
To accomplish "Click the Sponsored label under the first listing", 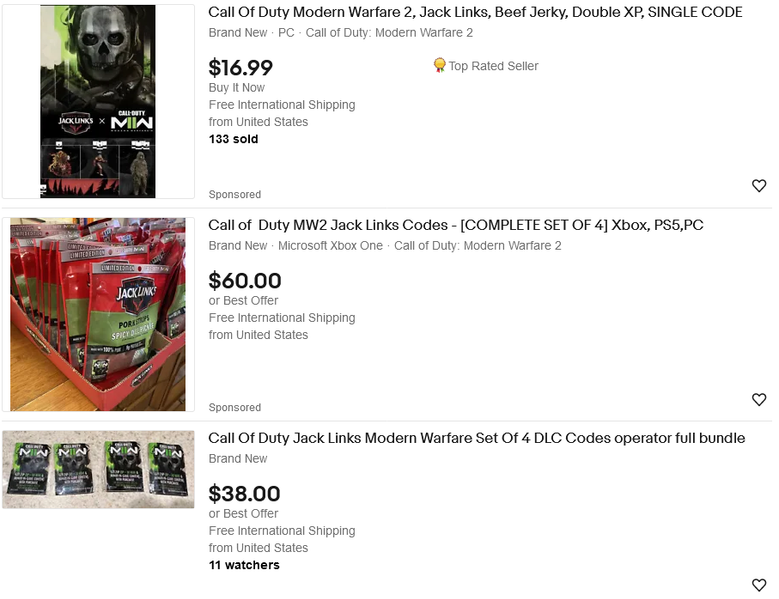I will click(x=234, y=194).
